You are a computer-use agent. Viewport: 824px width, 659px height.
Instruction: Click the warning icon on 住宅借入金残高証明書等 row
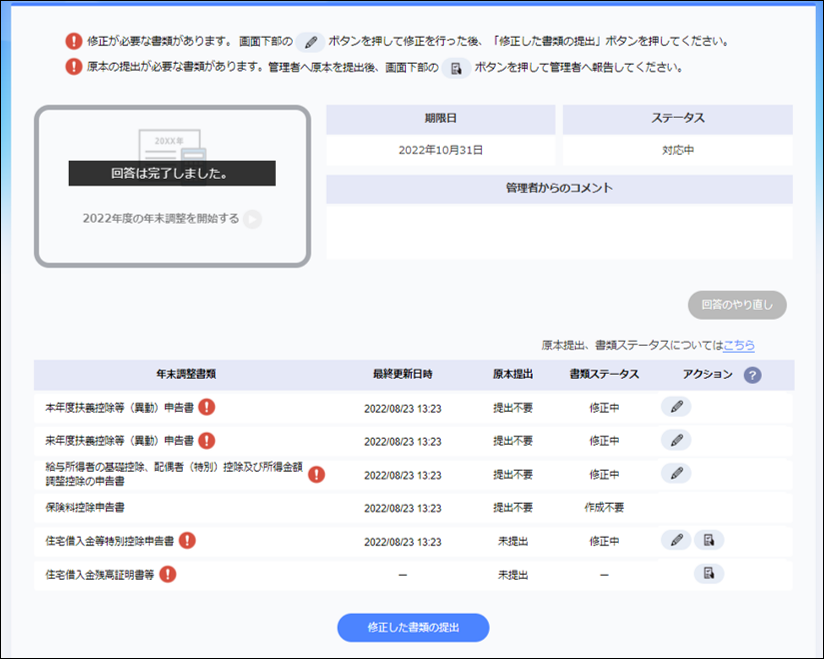[x=168, y=574]
